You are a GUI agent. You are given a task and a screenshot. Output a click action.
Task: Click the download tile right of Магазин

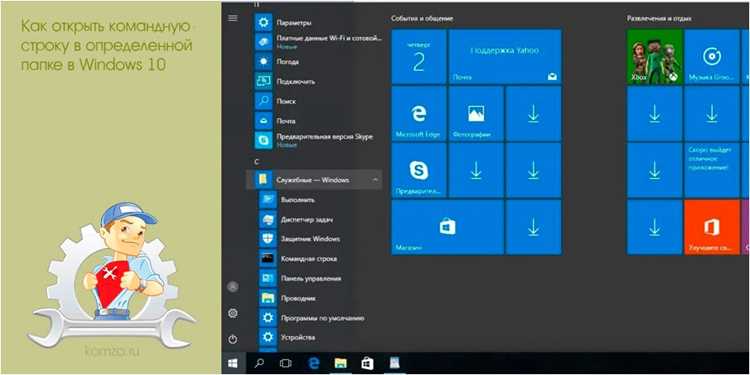click(533, 227)
